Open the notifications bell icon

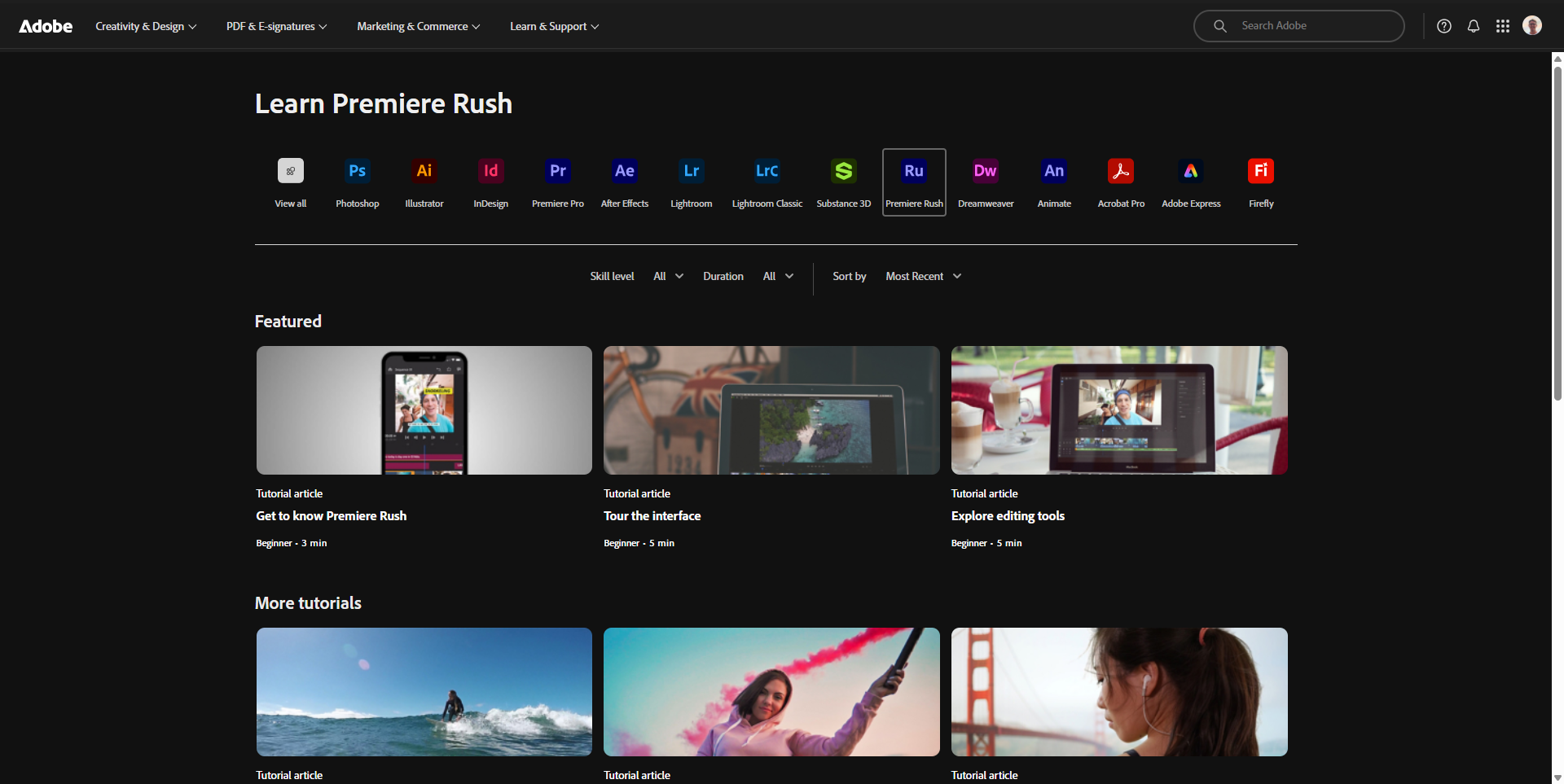click(x=1473, y=26)
